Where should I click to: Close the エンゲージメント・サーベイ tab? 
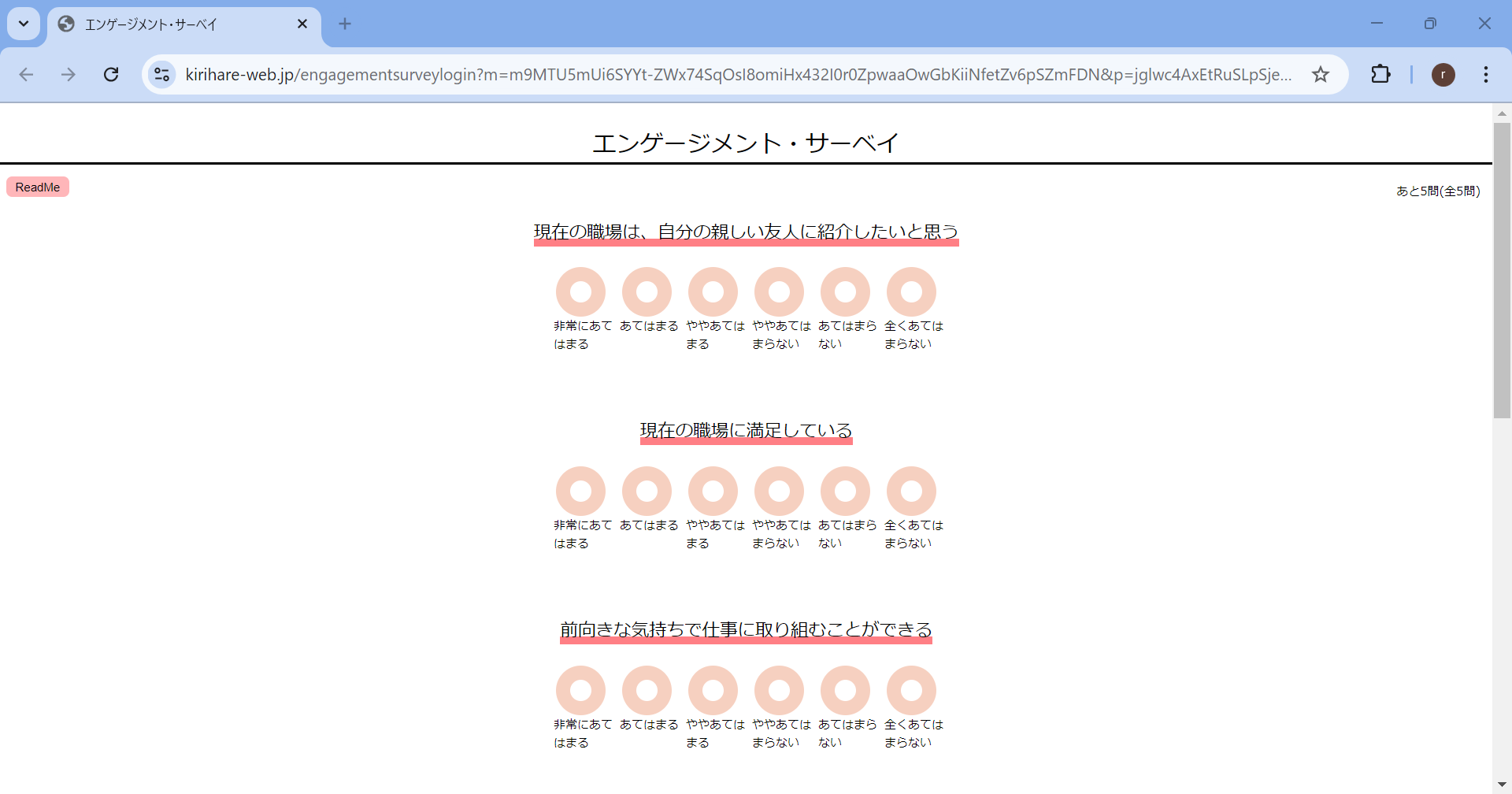pyautogui.click(x=302, y=24)
